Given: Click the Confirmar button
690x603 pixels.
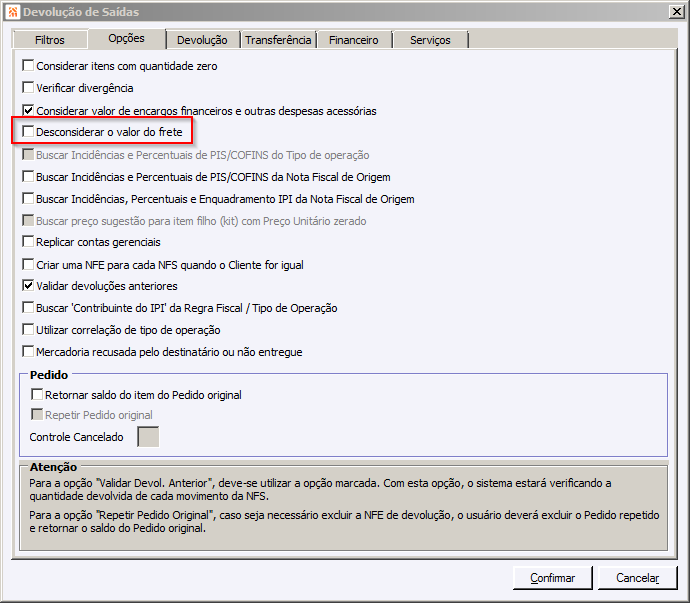Looking at the screenshot, I should pyautogui.click(x=553, y=578).
